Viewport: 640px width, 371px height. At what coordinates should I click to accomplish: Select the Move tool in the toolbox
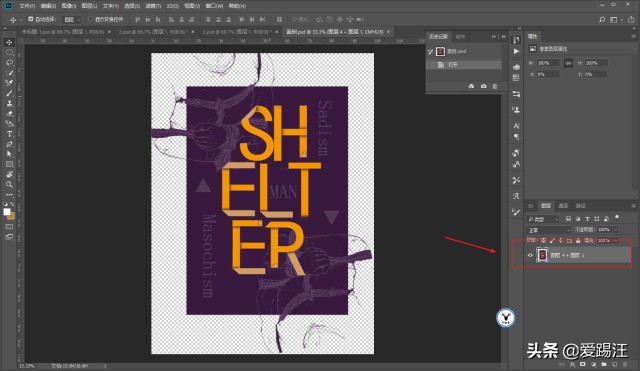point(9,42)
